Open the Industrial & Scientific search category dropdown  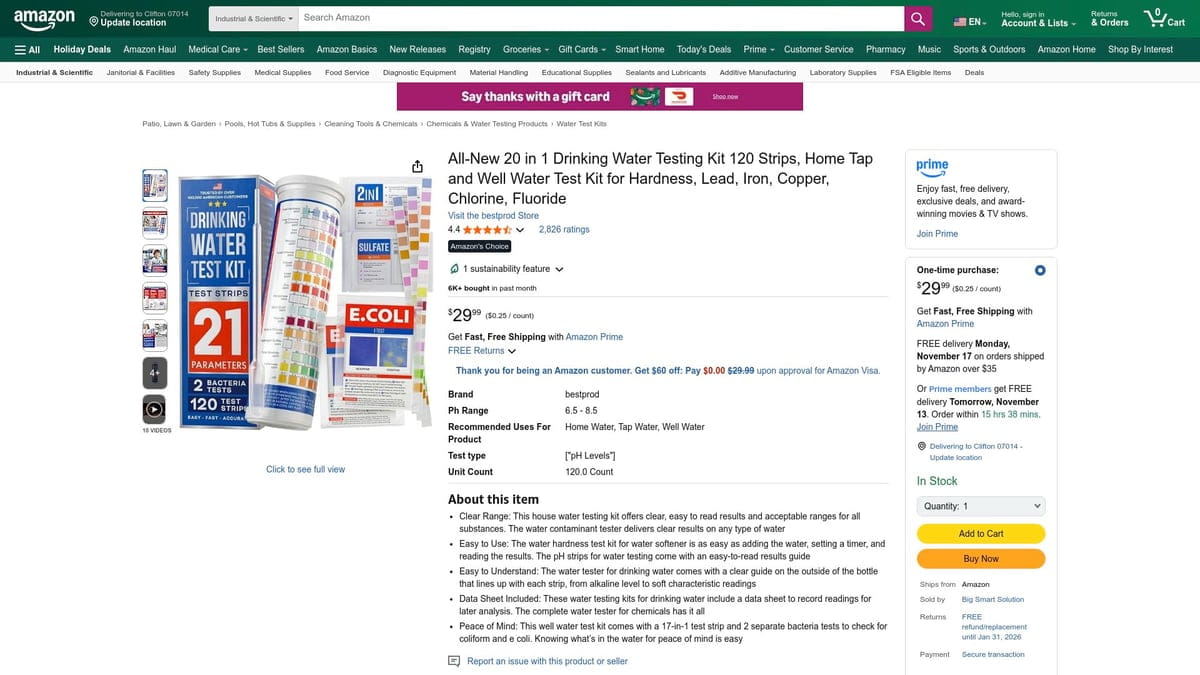click(255, 18)
